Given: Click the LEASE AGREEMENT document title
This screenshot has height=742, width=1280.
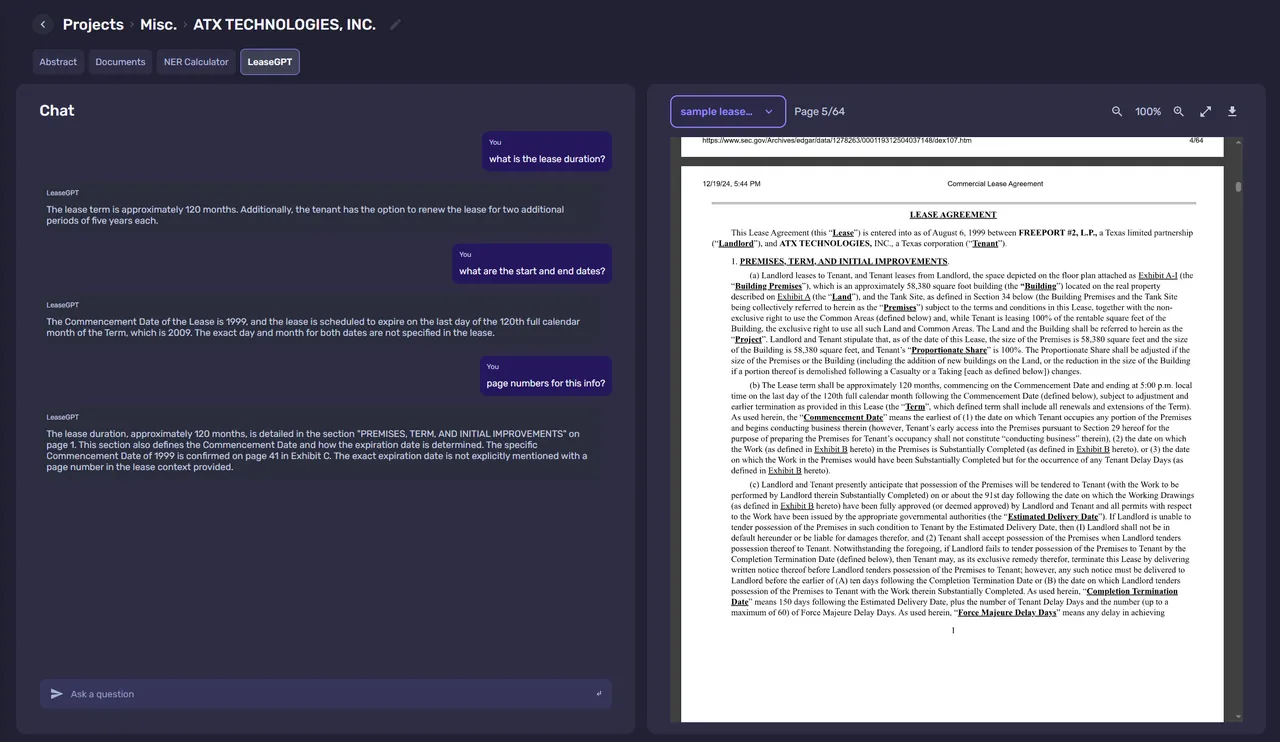Looking at the screenshot, I should click(953, 214).
